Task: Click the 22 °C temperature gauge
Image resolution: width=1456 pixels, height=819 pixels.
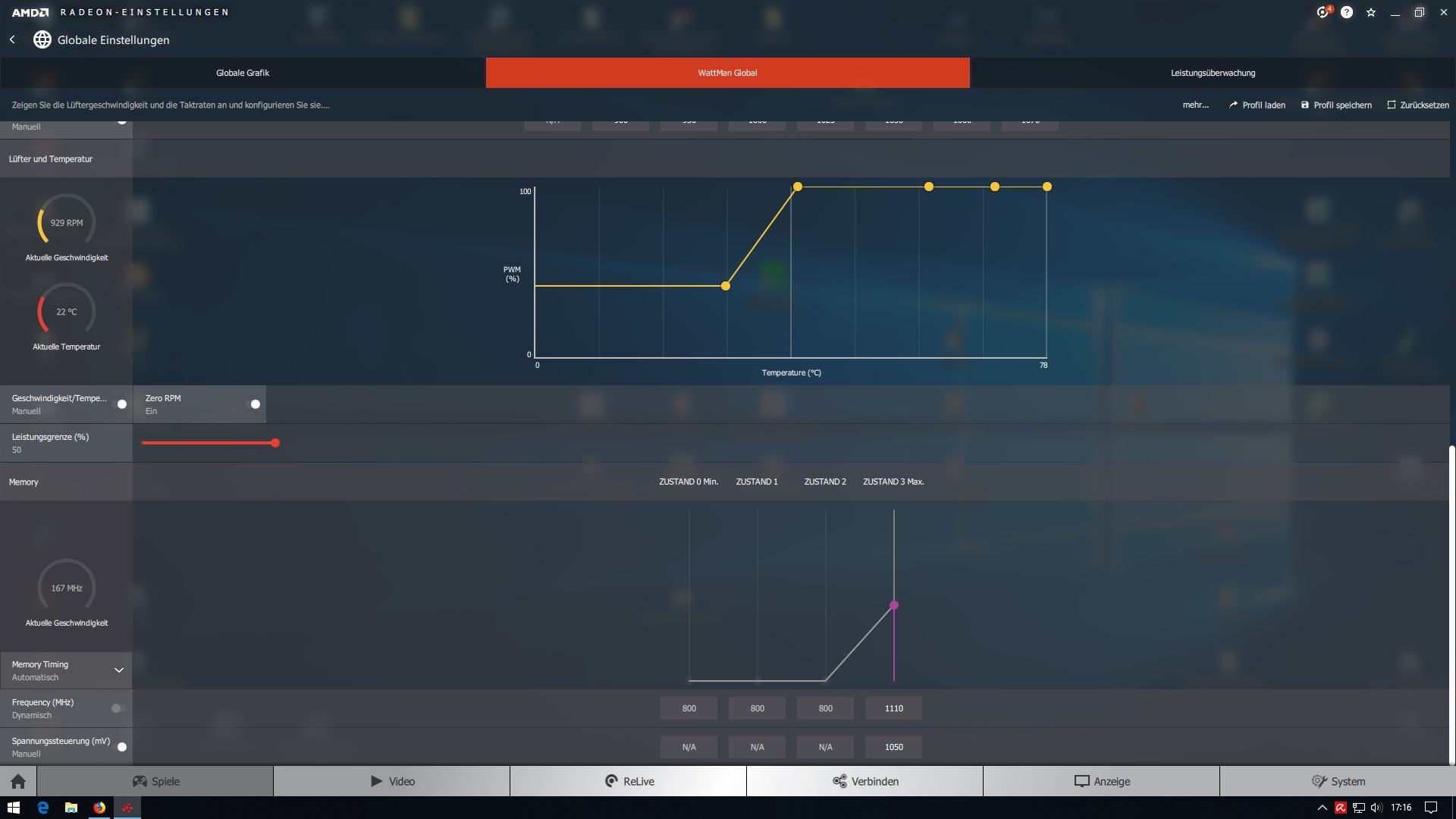Action: click(67, 312)
